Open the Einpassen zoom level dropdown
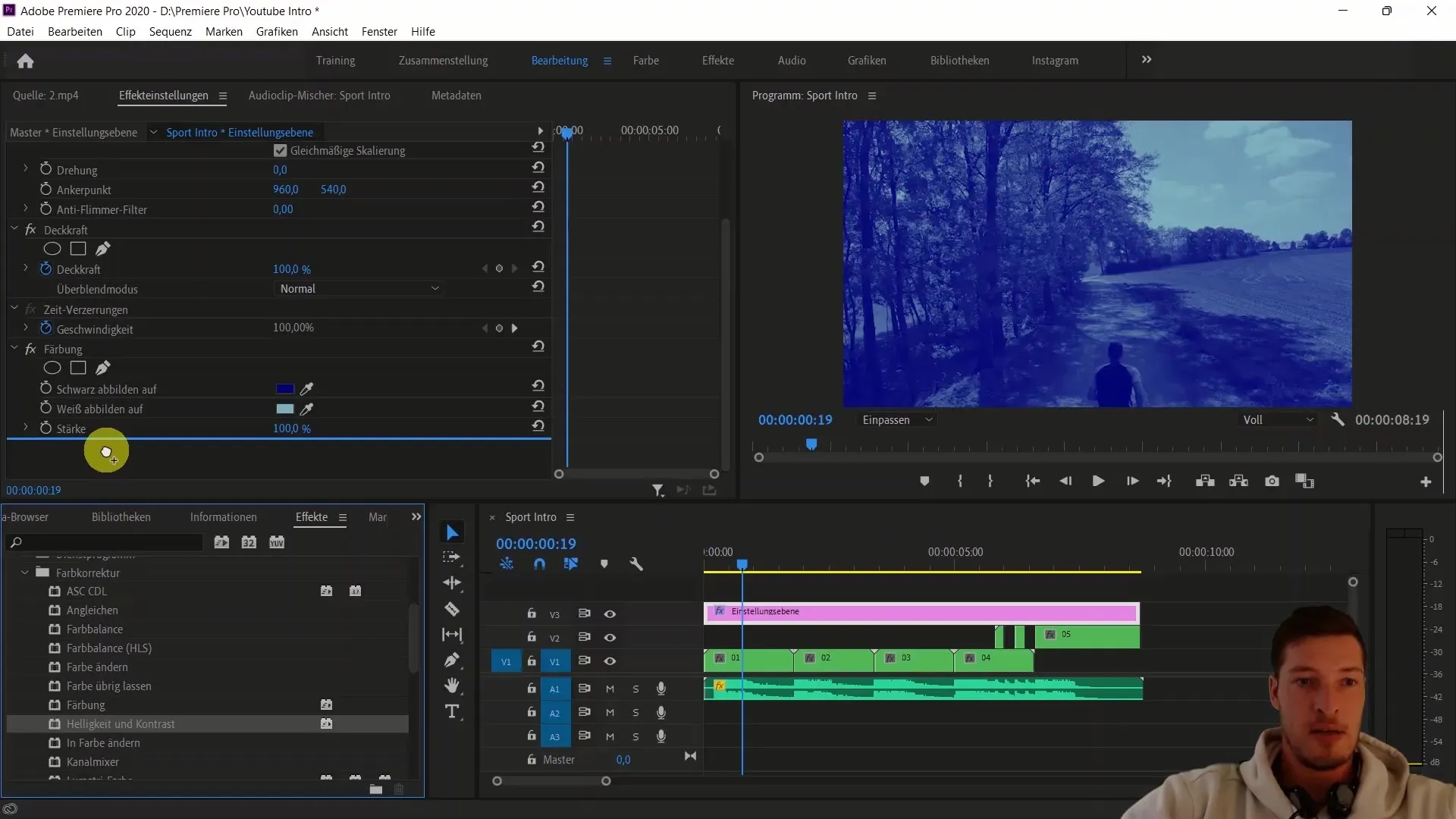The height and width of the screenshot is (819, 1456). coord(897,420)
